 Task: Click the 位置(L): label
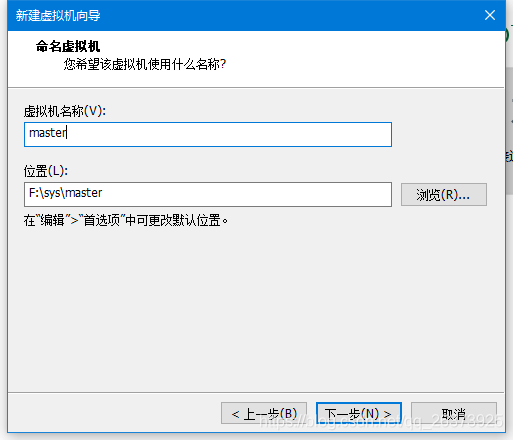(x=46, y=171)
